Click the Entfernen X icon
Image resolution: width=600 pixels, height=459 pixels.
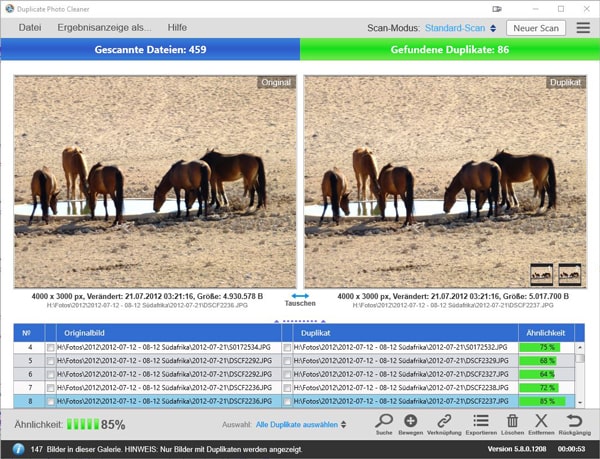[x=541, y=422]
